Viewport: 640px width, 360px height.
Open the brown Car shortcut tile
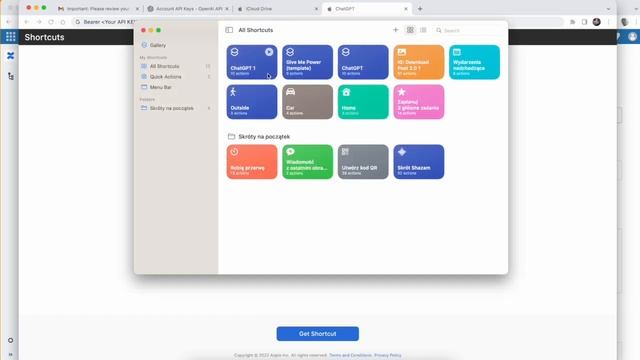pos(307,102)
